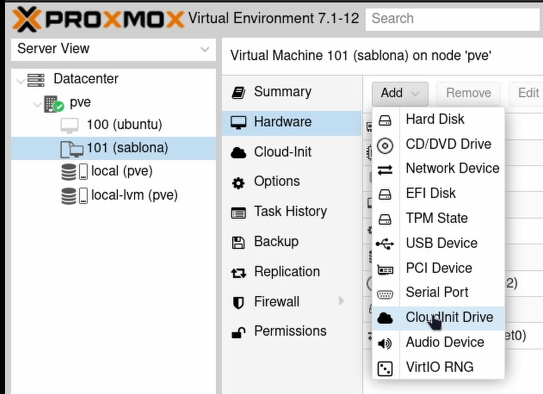Click the Audio Device speaker icon

point(385,343)
